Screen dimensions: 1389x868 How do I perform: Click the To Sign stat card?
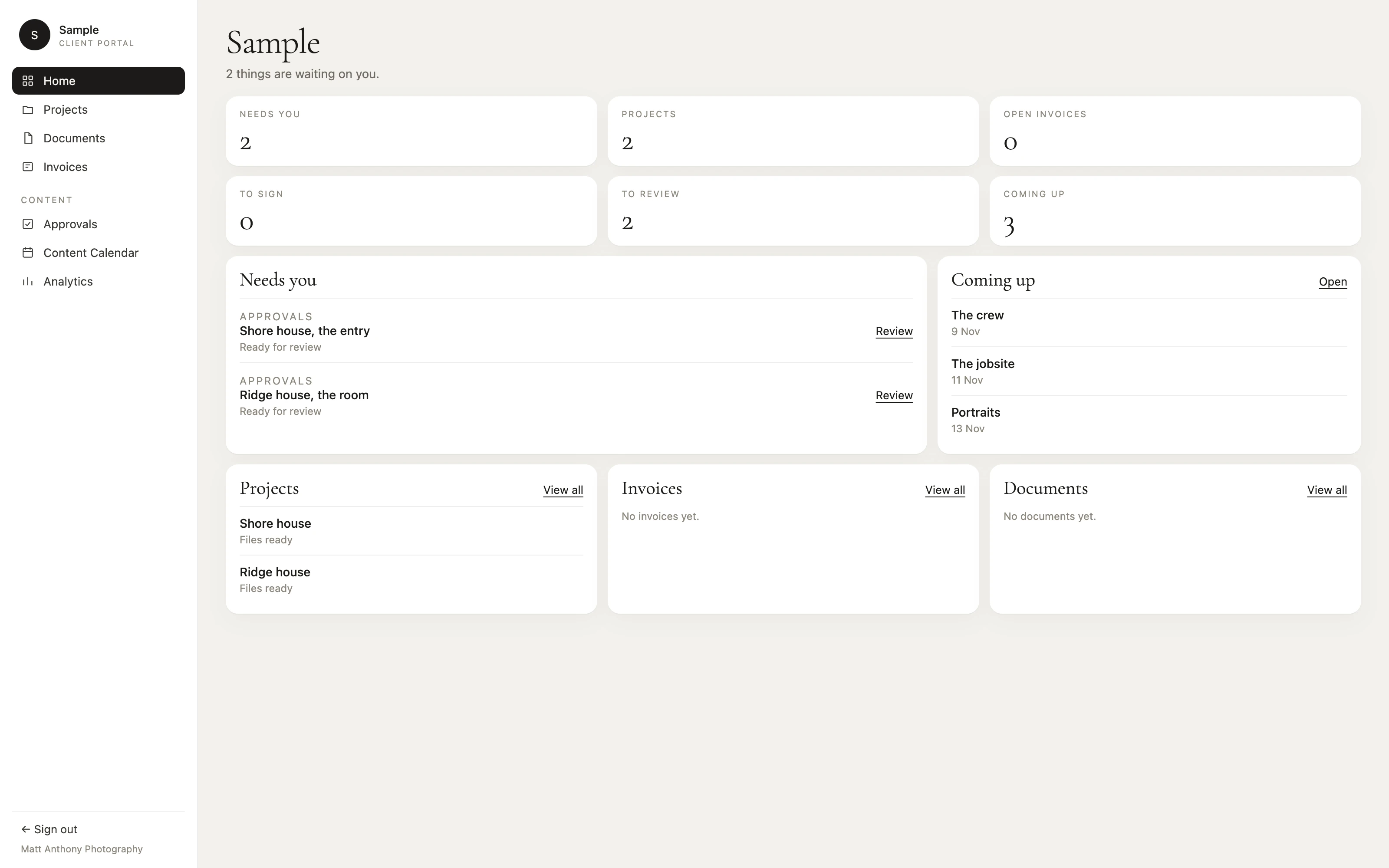point(411,211)
